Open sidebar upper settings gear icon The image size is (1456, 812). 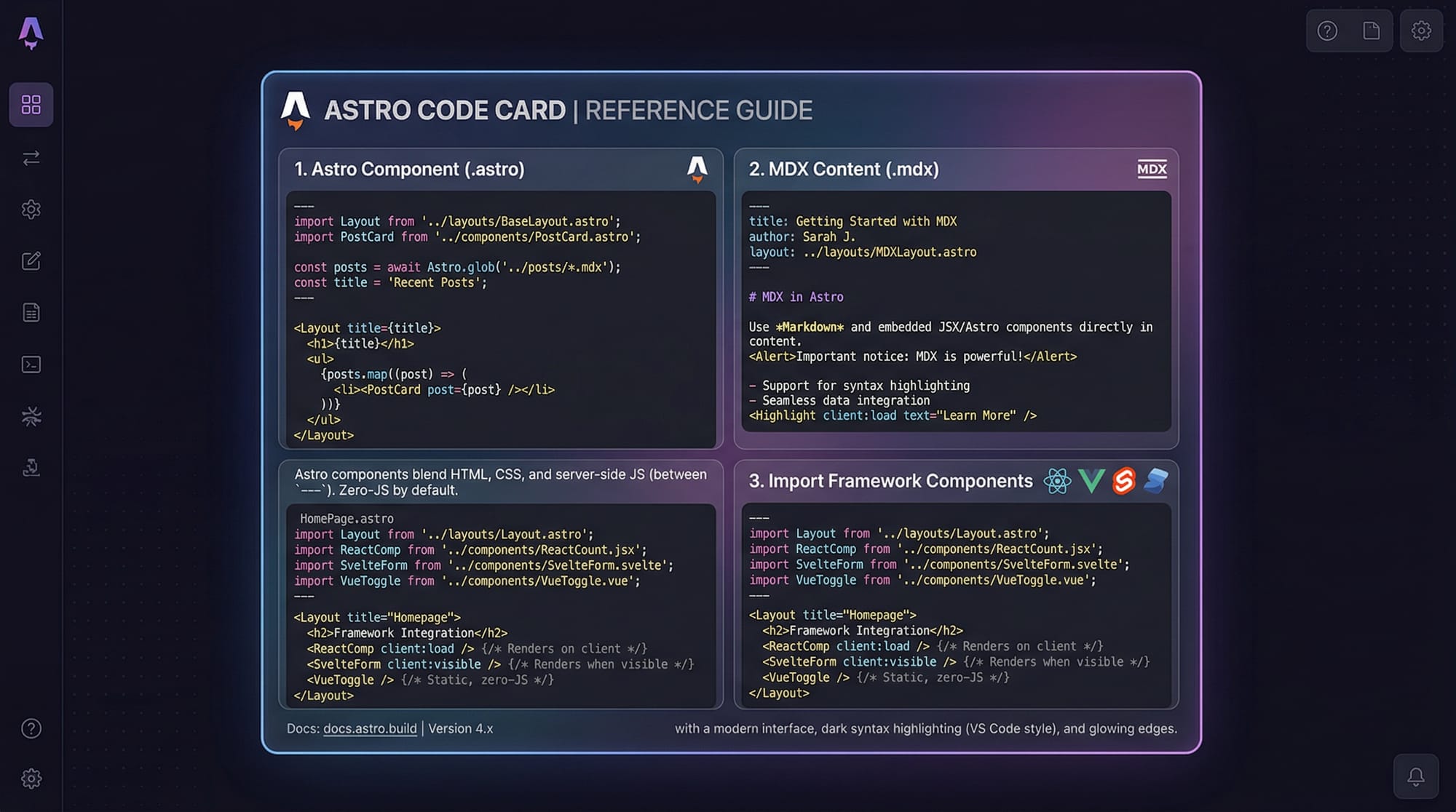point(31,210)
